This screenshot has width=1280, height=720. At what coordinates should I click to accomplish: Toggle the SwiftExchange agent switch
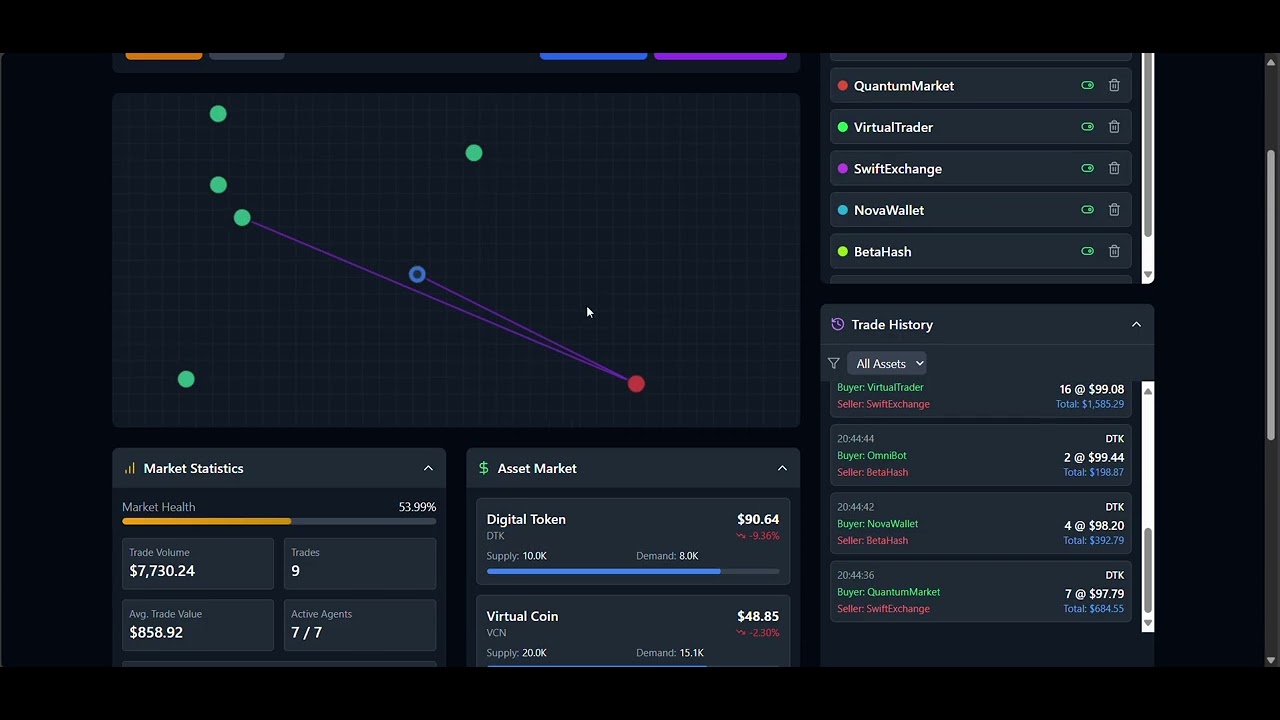(1088, 169)
